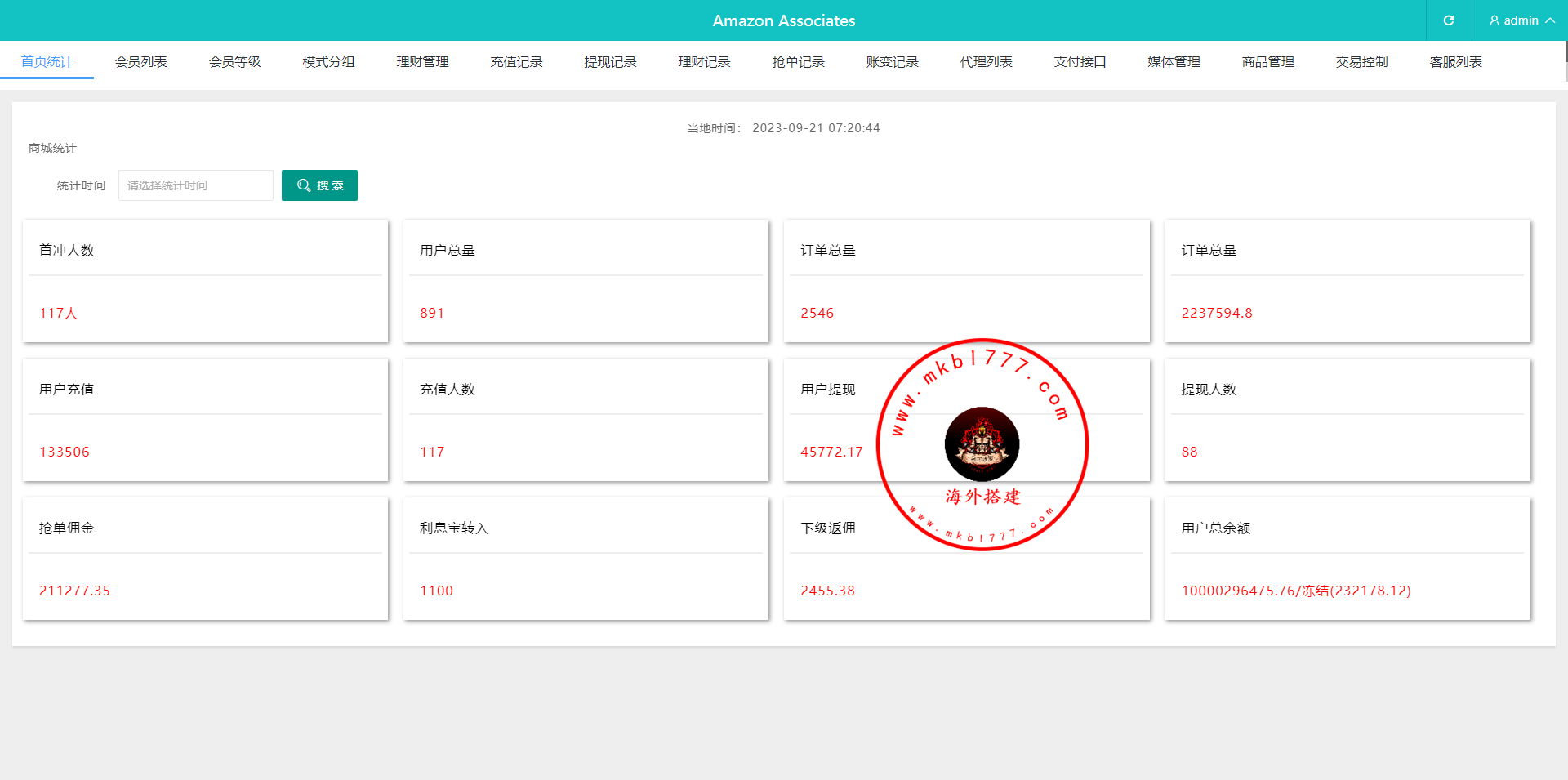The image size is (1568, 780).
Task: Click the 用户充值 value 133506
Action: point(65,452)
